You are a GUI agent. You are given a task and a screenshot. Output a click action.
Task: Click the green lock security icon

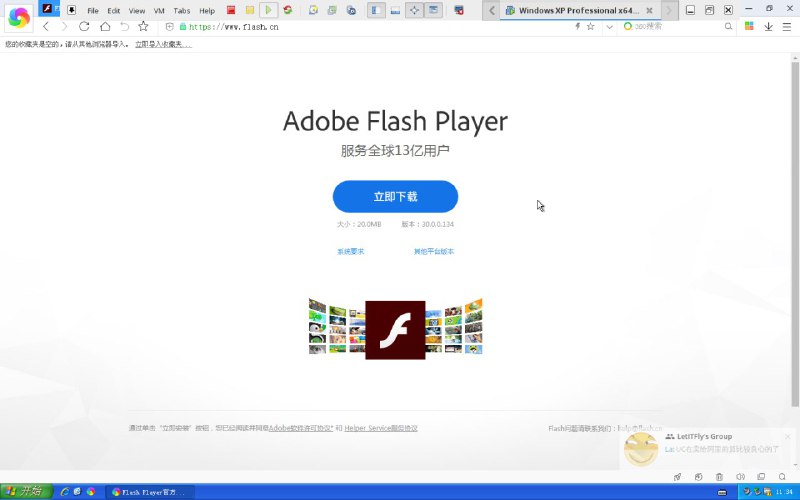pyautogui.click(x=183, y=27)
